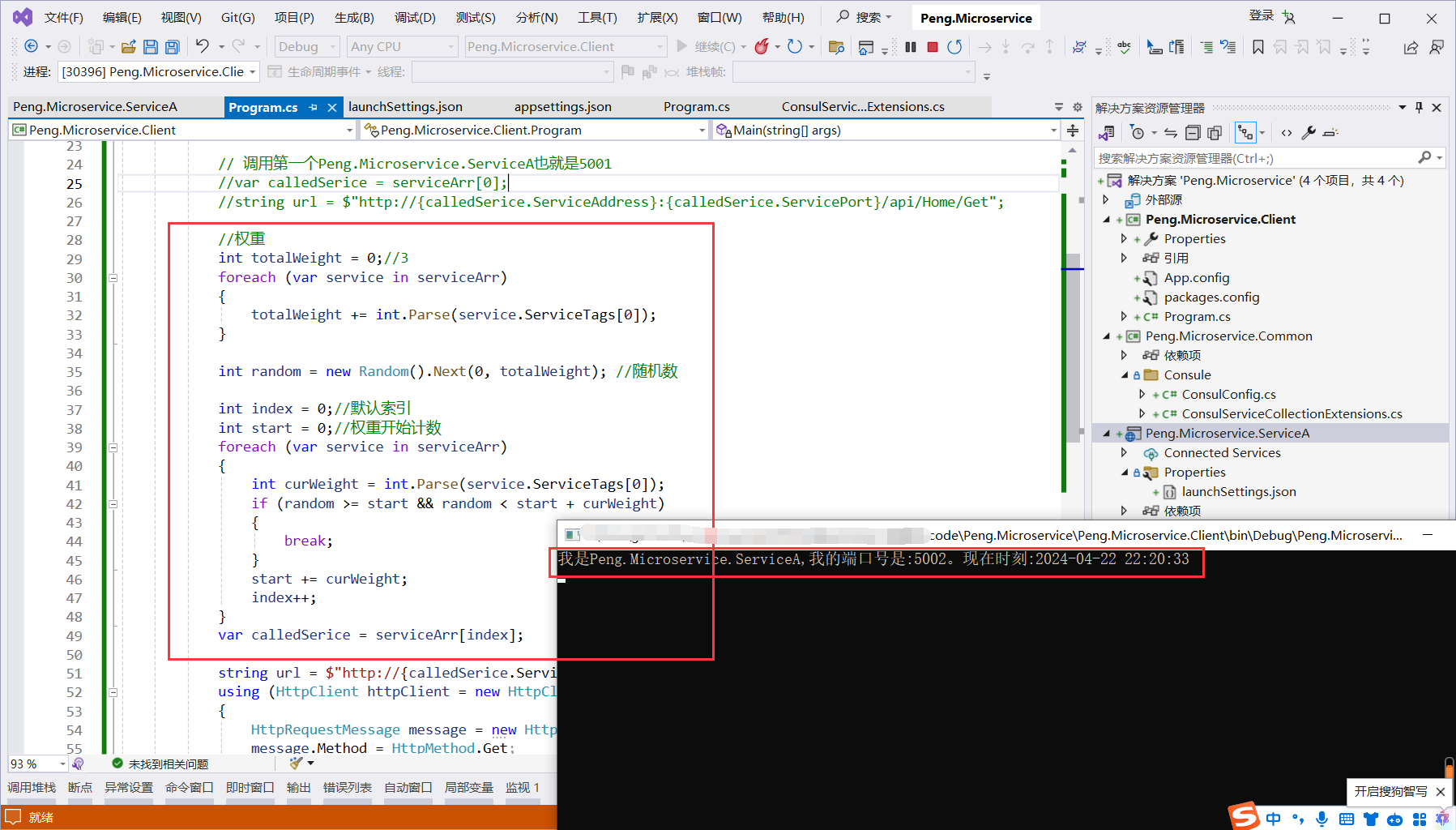The image size is (1456, 830).
Task: Open the Git(G) menu
Action: coord(238,17)
